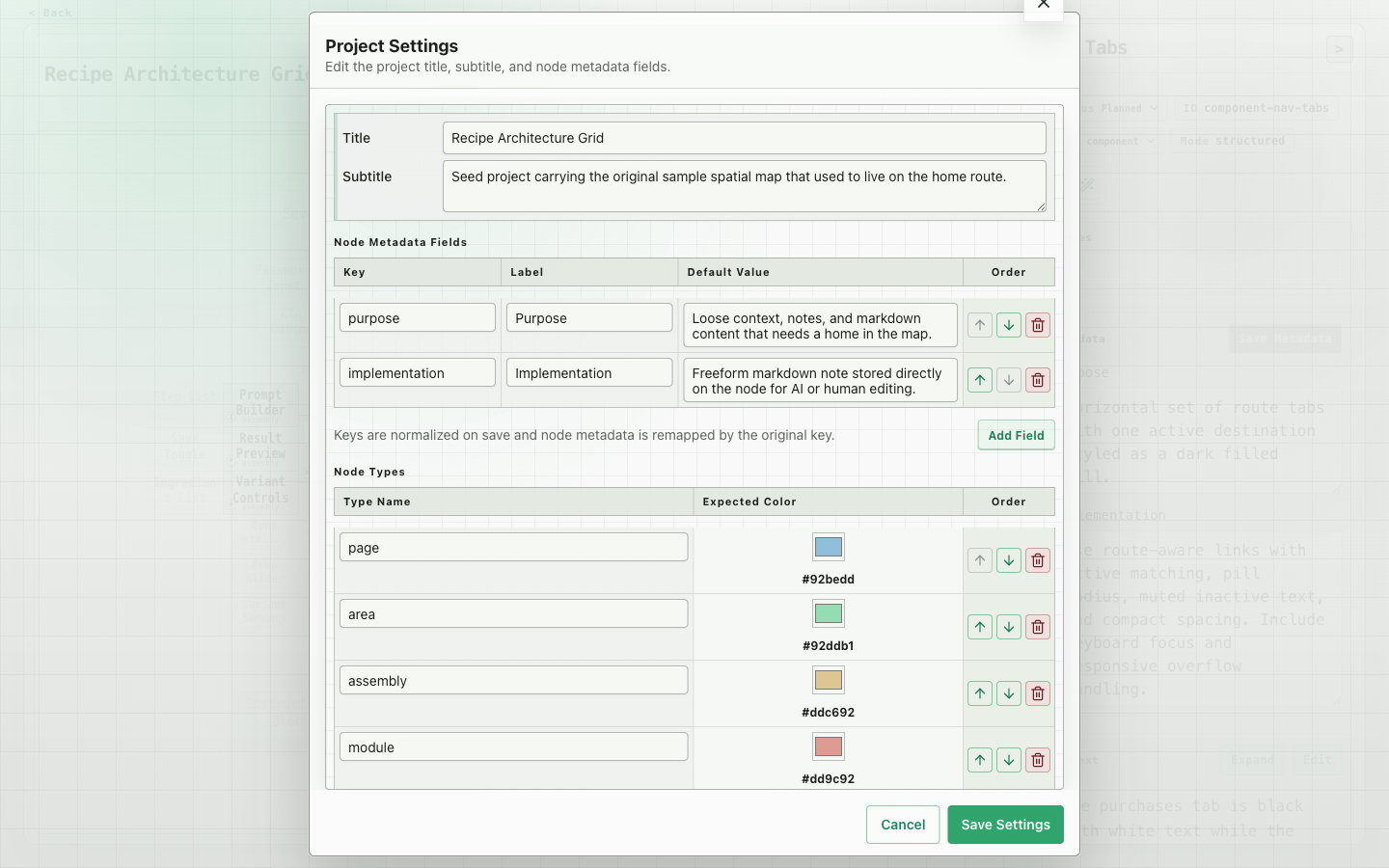
Task: Edit the project Title field
Action: tap(745, 138)
